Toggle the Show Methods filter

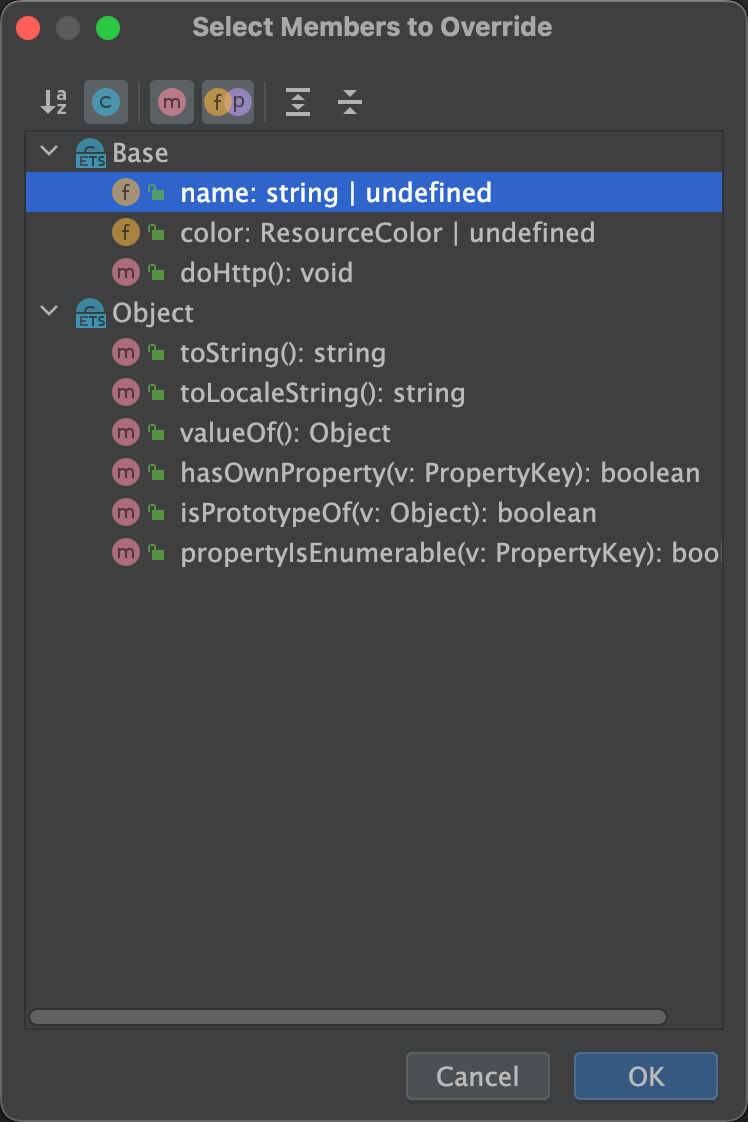172,102
